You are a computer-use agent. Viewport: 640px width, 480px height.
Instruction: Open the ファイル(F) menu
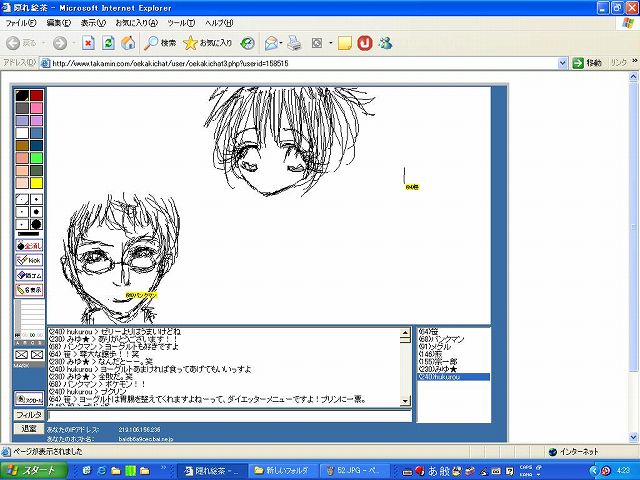click(x=20, y=23)
